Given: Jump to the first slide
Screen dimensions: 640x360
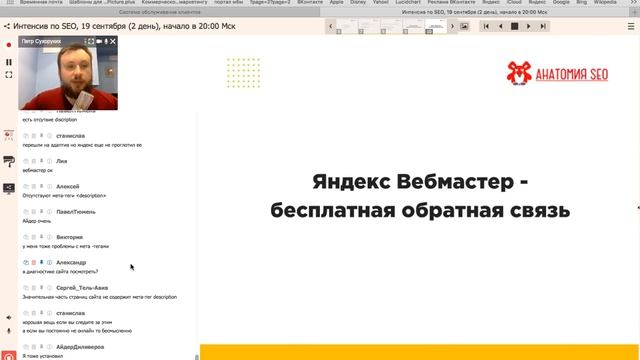Looking at the screenshot, I should 486,26.
